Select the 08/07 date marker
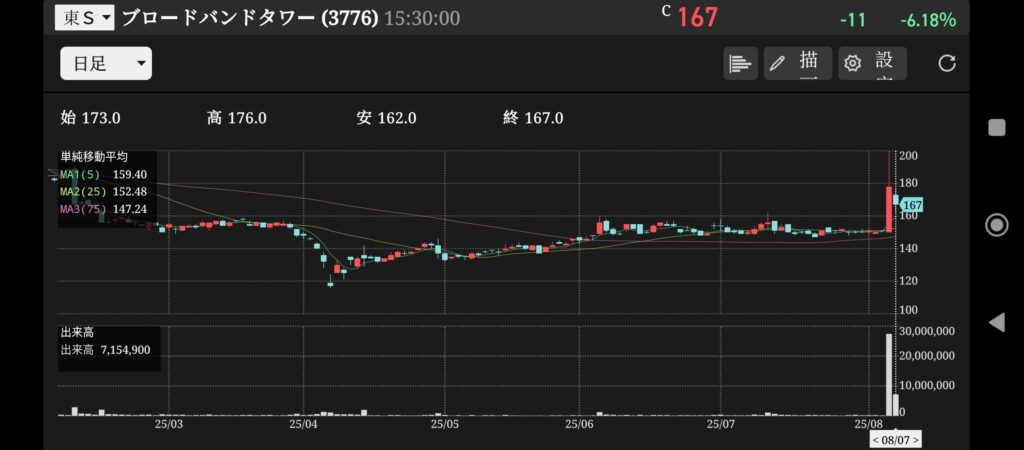The height and width of the screenshot is (450, 1024). (x=896, y=440)
